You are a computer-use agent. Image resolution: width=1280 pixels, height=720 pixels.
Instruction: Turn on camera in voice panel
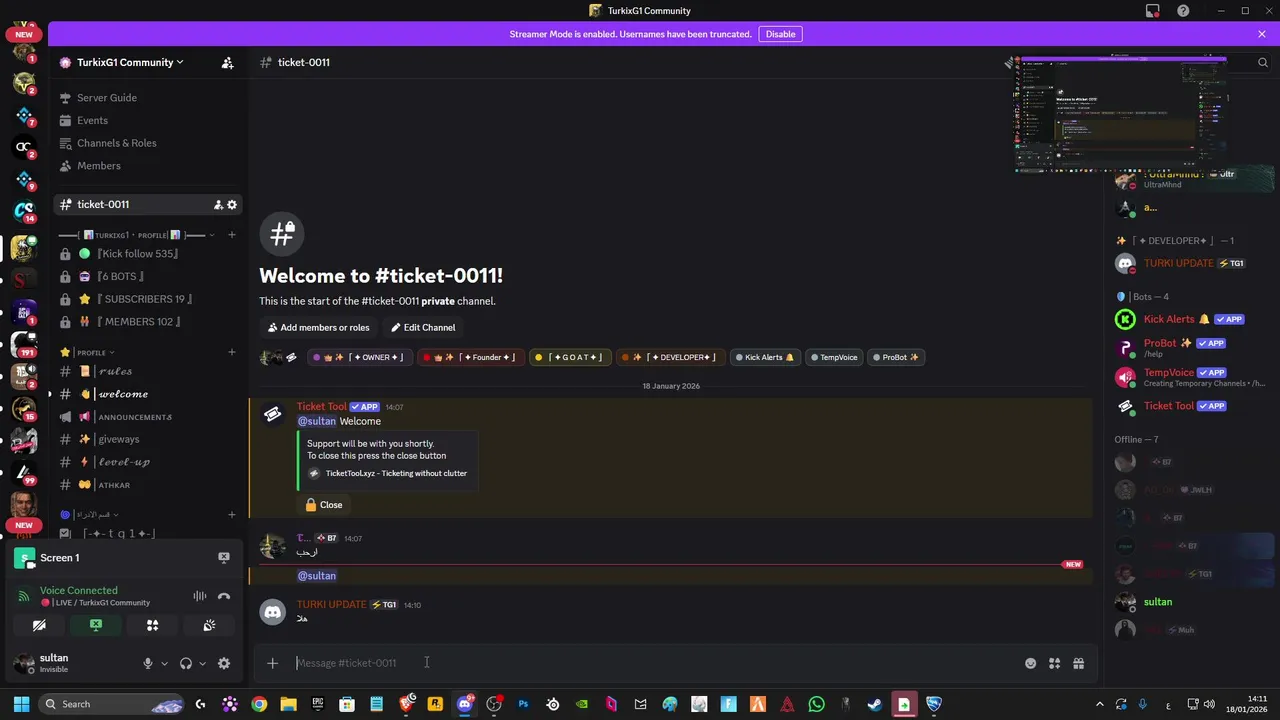[39, 625]
